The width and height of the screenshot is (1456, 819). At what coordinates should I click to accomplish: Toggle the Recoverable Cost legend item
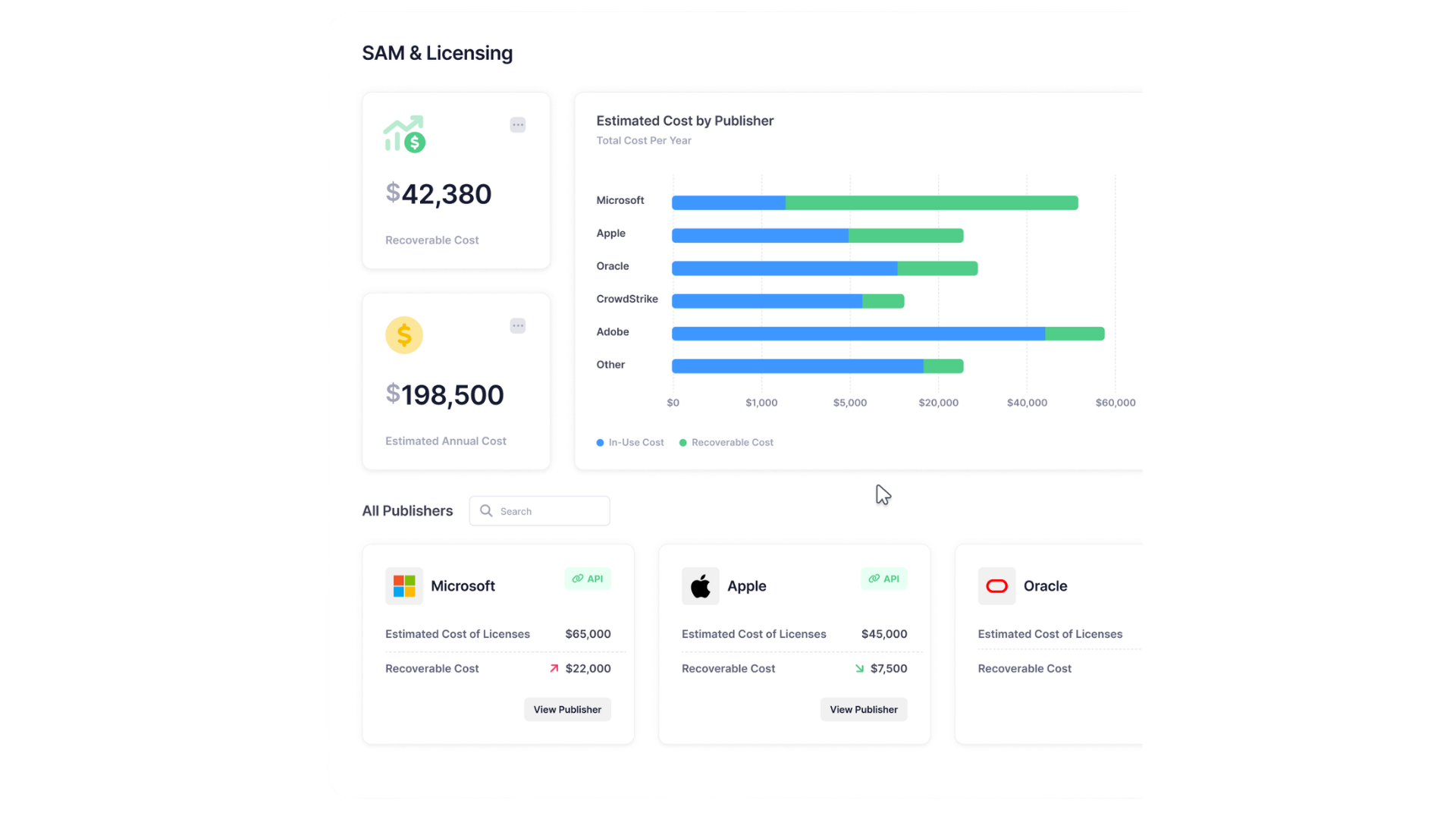(726, 442)
